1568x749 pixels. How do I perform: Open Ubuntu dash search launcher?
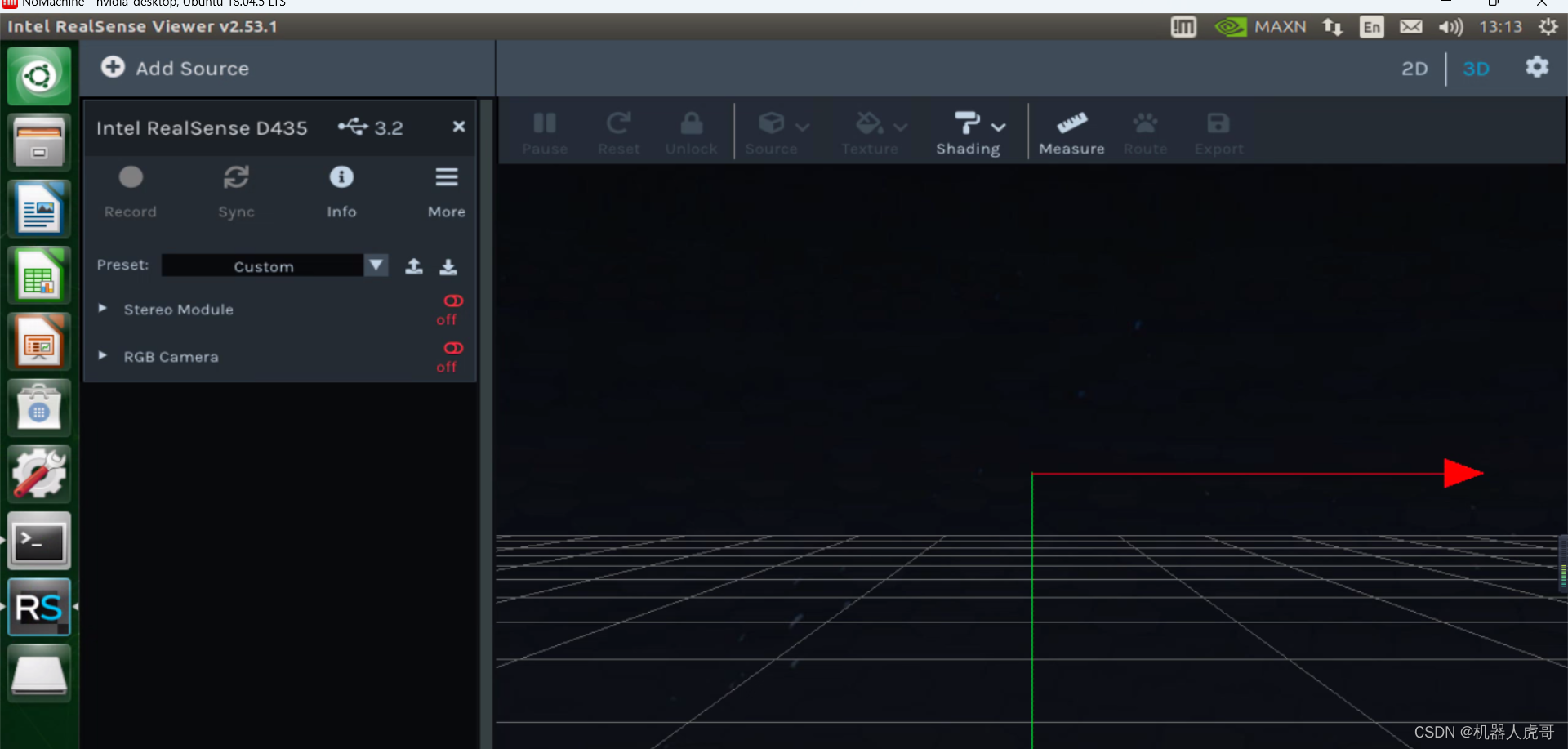[x=39, y=76]
